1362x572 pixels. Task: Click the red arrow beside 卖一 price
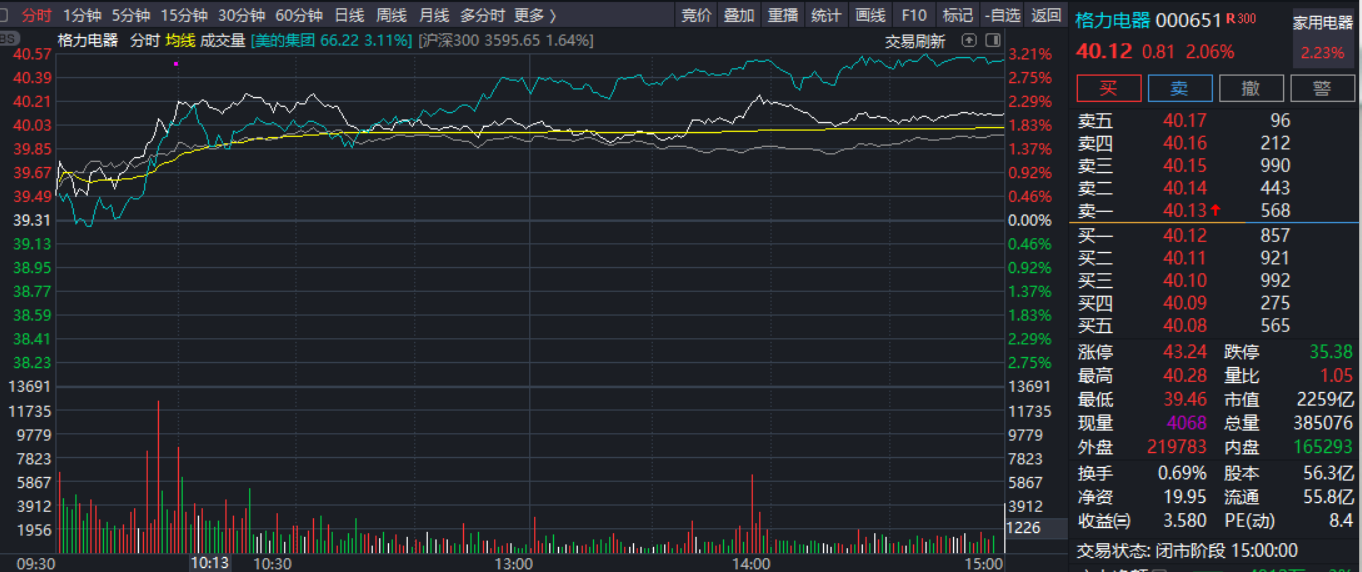click(x=1215, y=210)
